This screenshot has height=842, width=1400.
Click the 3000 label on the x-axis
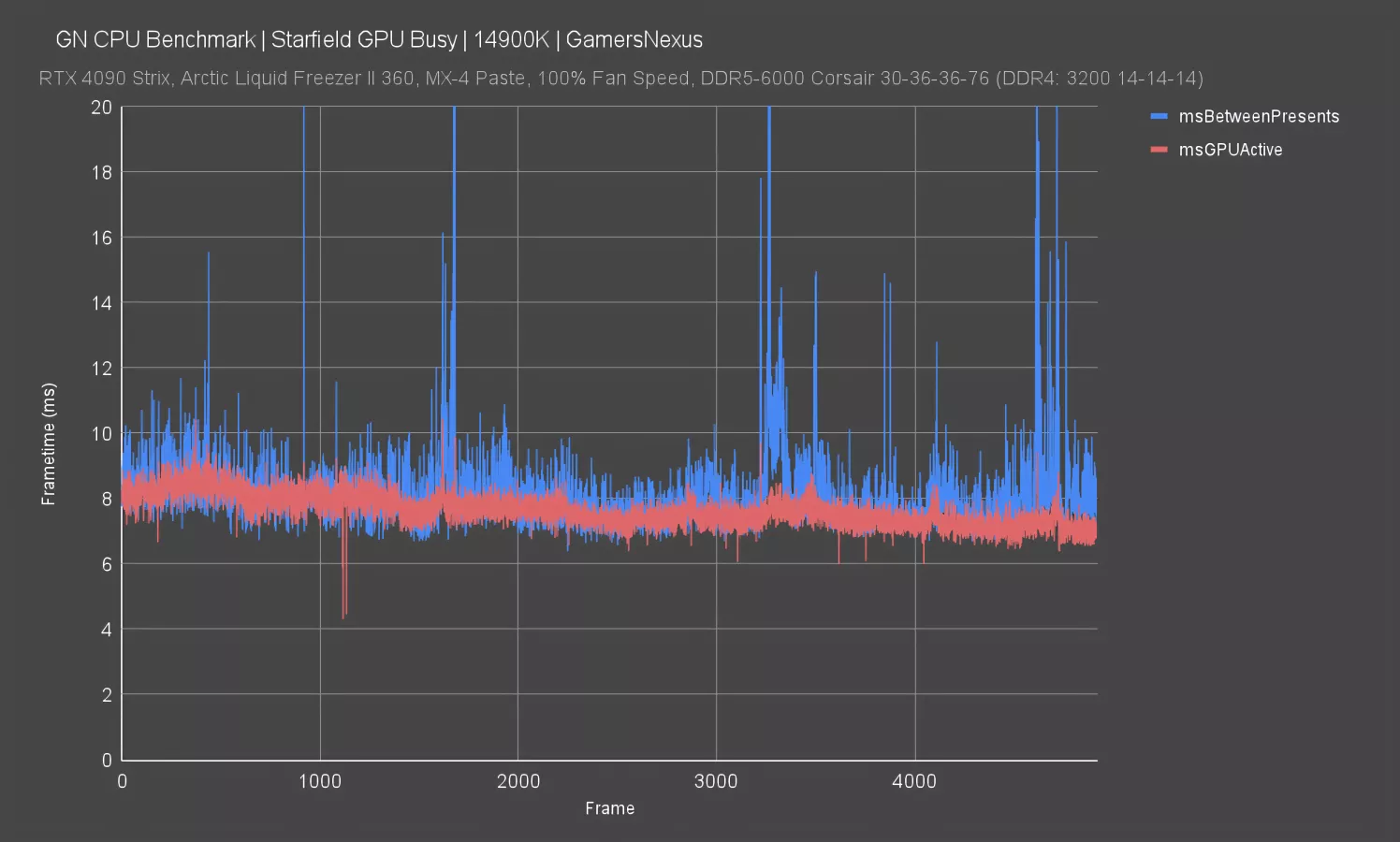point(716,782)
